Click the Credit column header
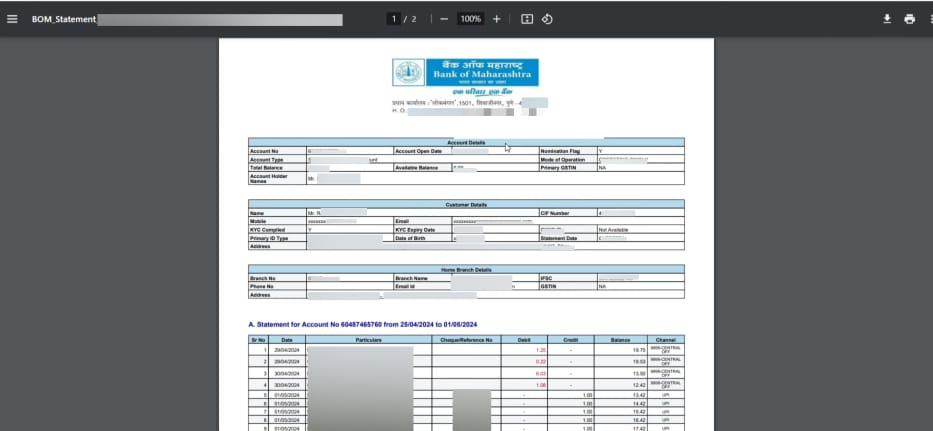This screenshot has height=431, width=933. [571, 340]
